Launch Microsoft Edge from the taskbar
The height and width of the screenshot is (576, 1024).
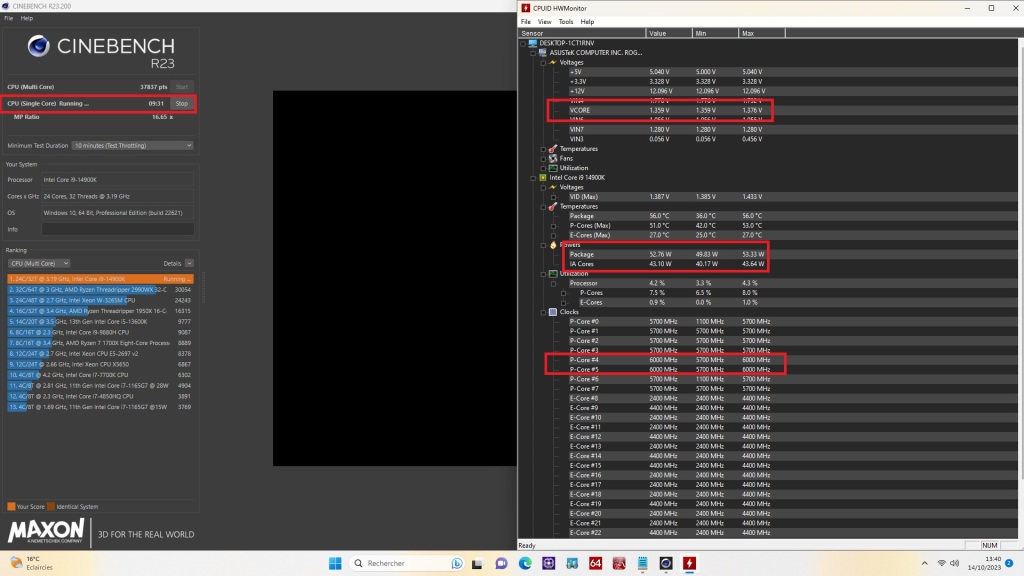point(525,564)
